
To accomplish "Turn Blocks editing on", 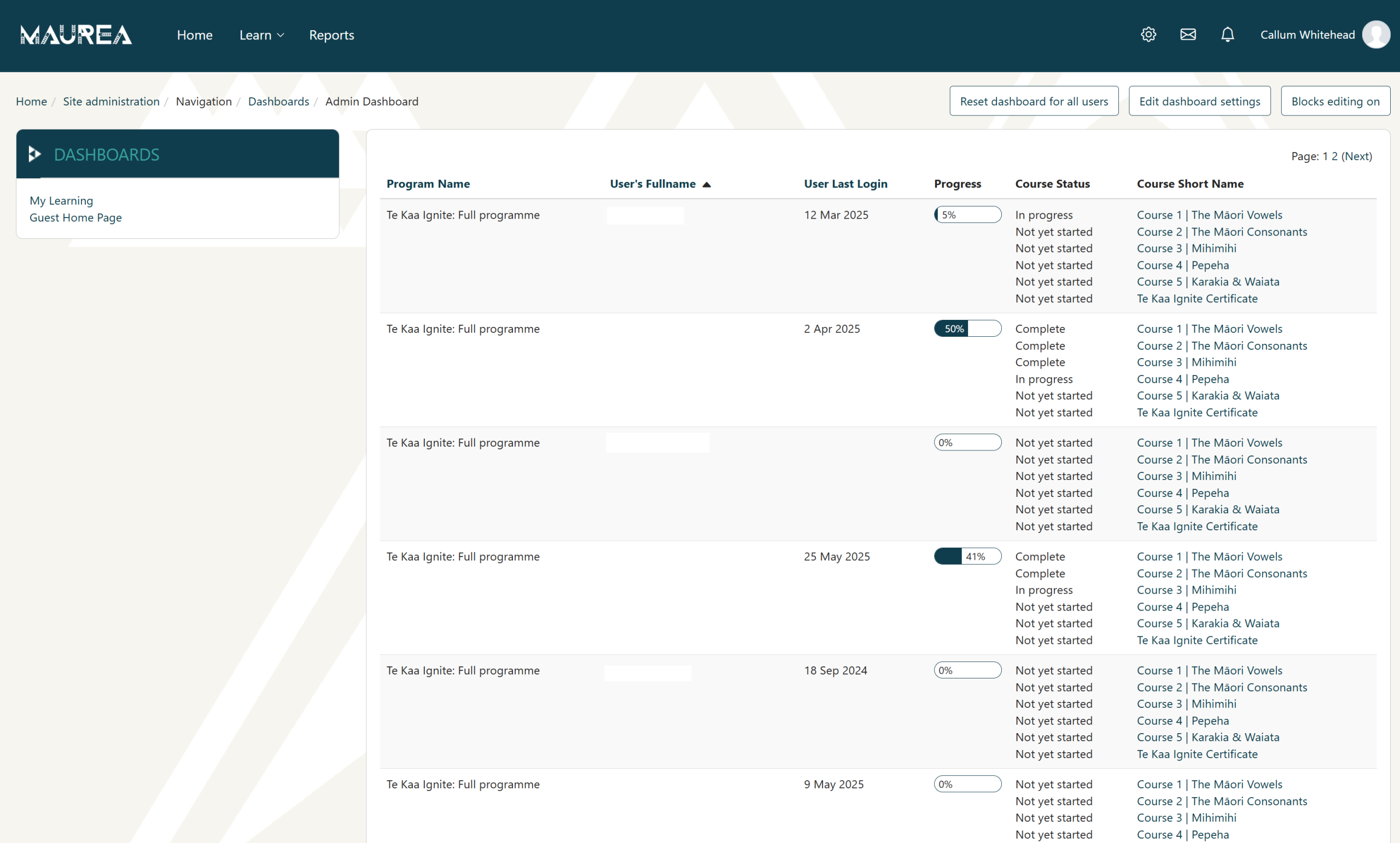I will pyautogui.click(x=1335, y=101).
